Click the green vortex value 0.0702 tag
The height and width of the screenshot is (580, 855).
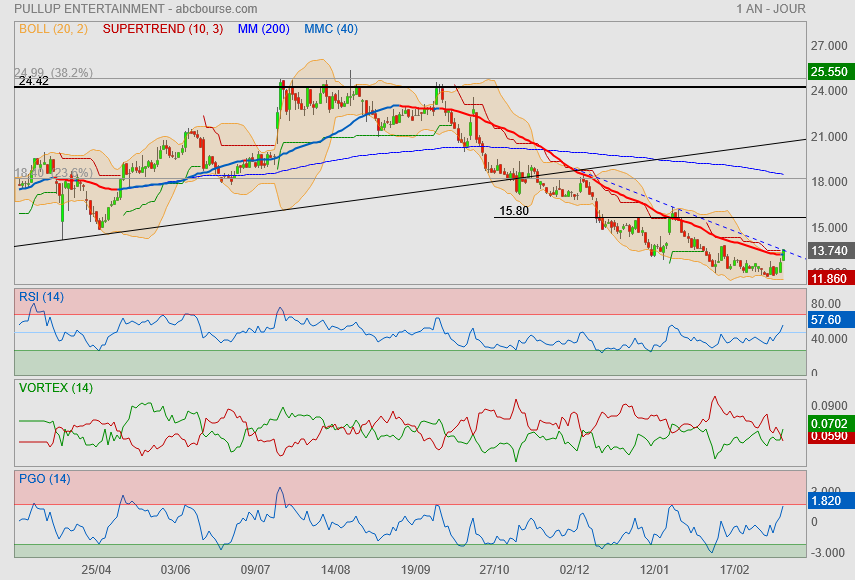pyautogui.click(x=829, y=424)
